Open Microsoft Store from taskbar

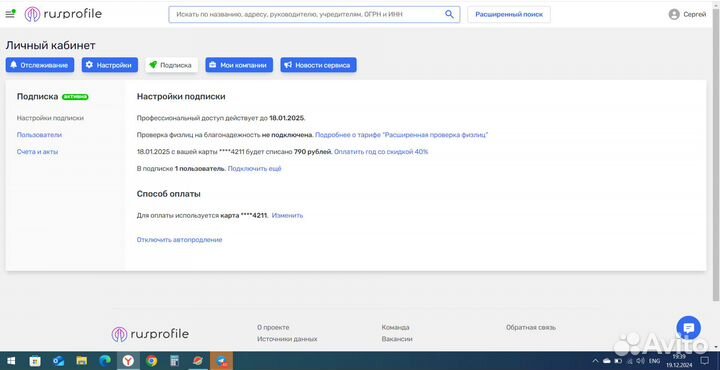[x=35, y=361]
